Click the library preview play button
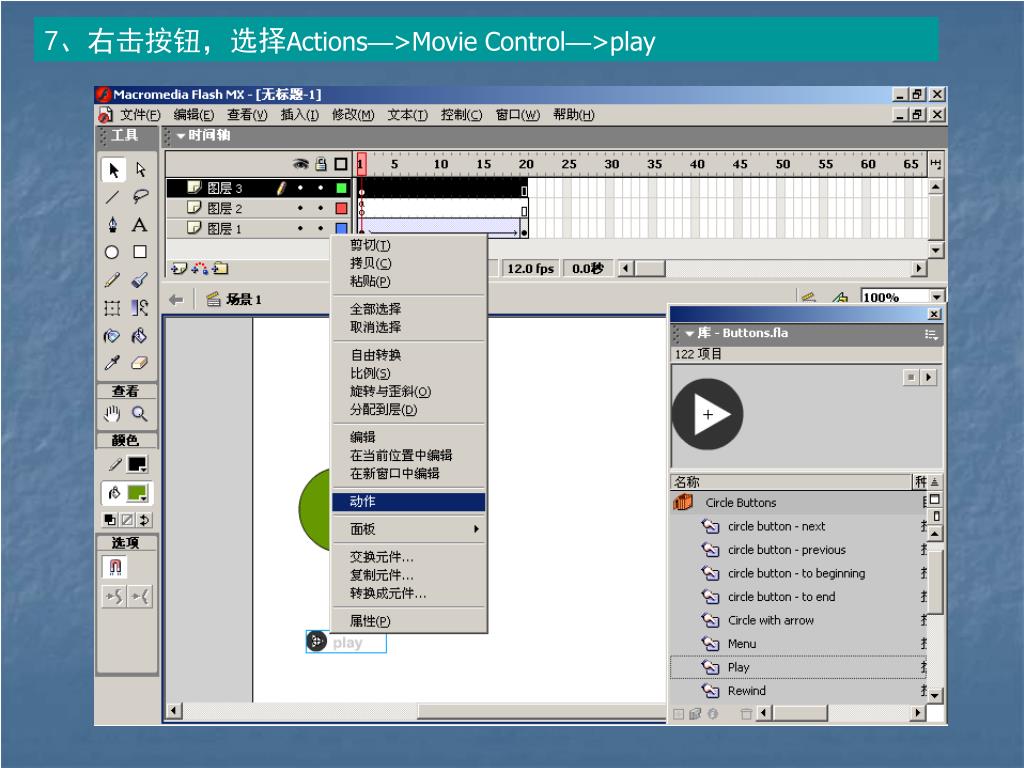Image resolution: width=1024 pixels, height=768 pixels. click(x=928, y=377)
